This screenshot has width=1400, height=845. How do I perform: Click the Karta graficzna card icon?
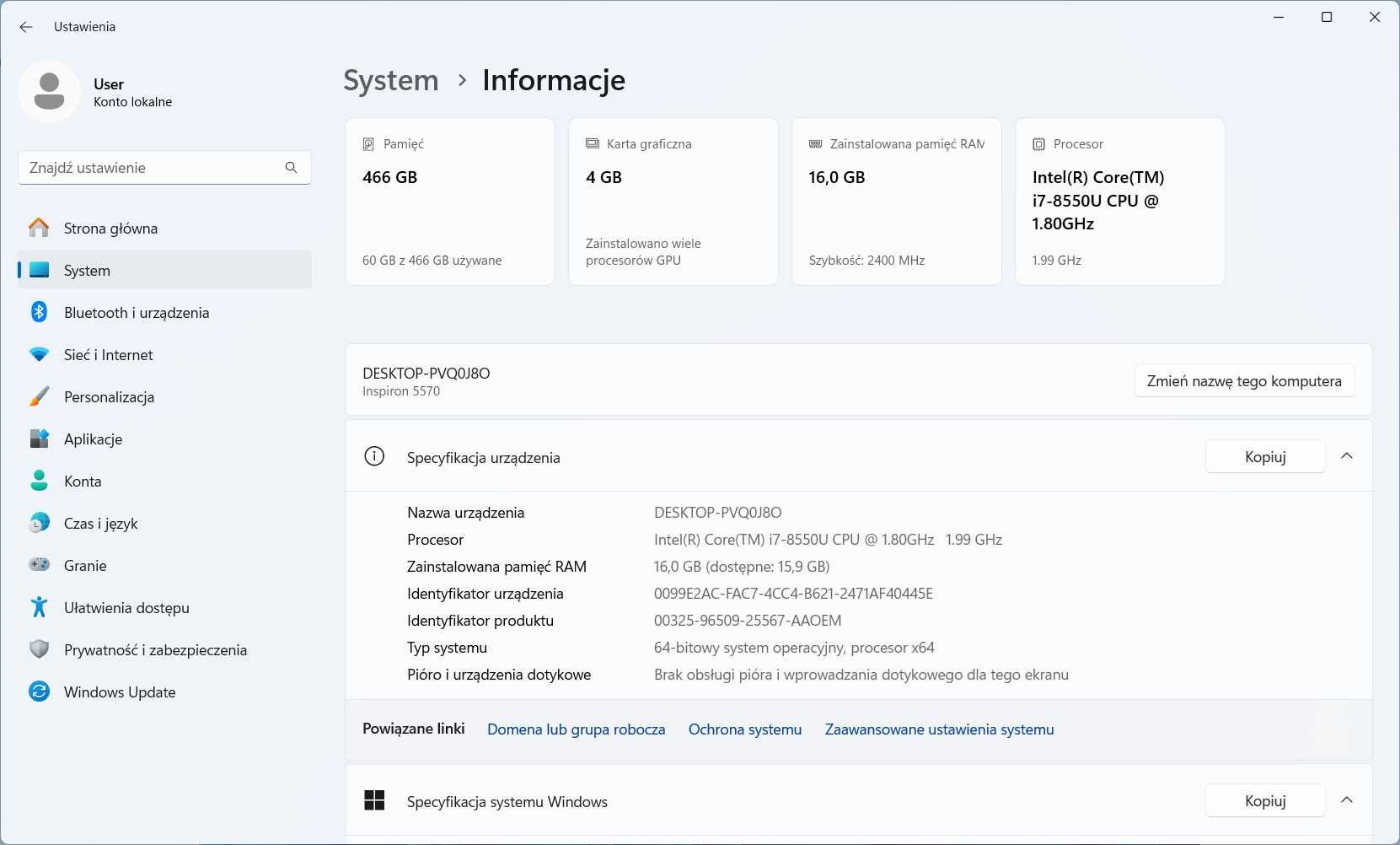(x=593, y=144)
